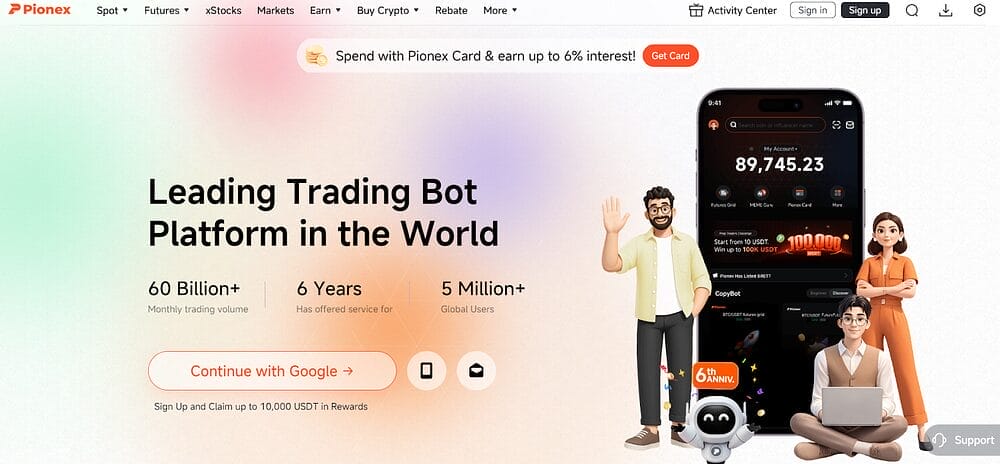This screenshot has width=1000, height=464.
Task: Open the More dropdown menu
Action: [x=501, y=10]
